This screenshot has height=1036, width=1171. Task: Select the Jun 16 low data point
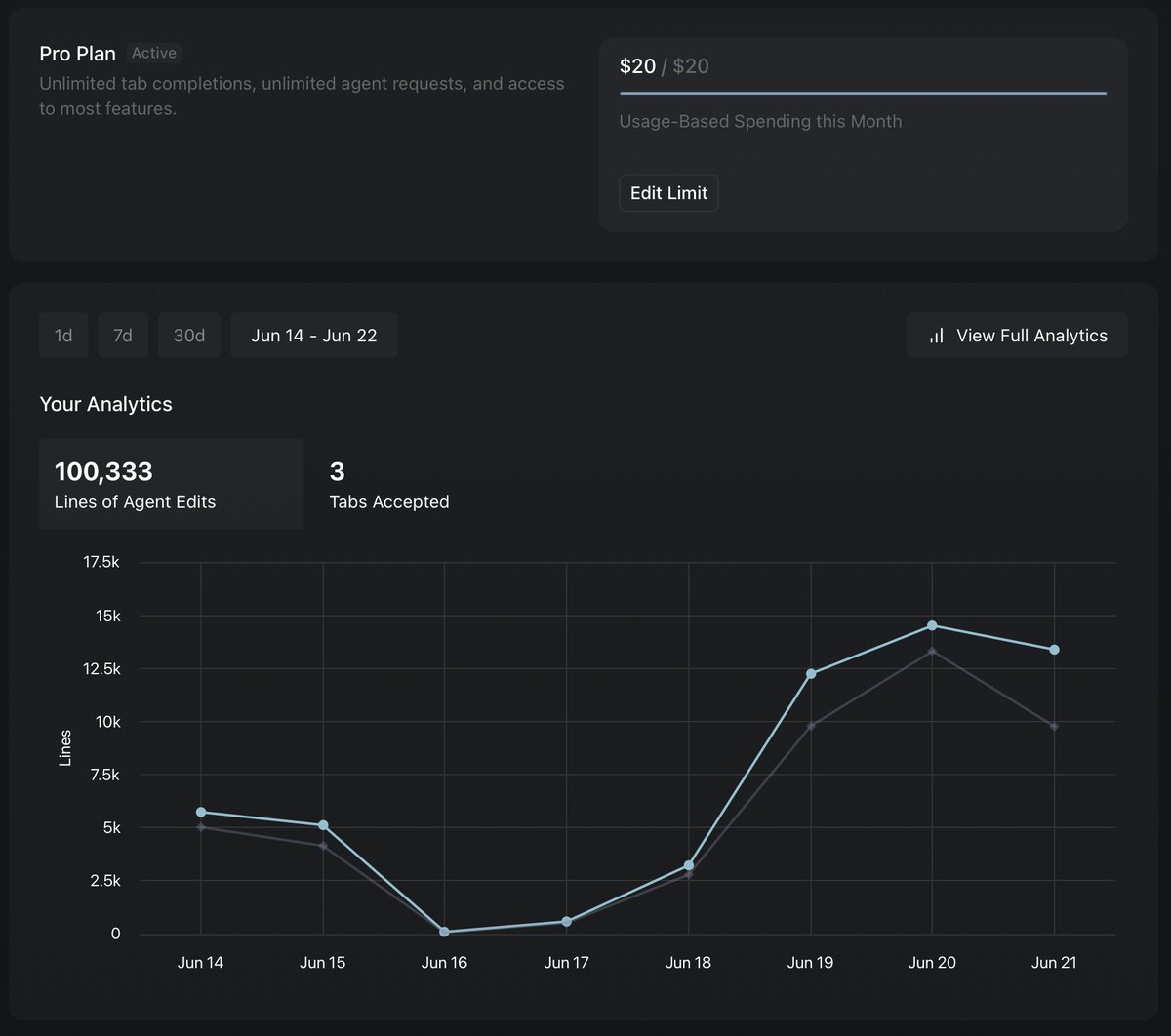pyautogui.click(x=444, y=932)
